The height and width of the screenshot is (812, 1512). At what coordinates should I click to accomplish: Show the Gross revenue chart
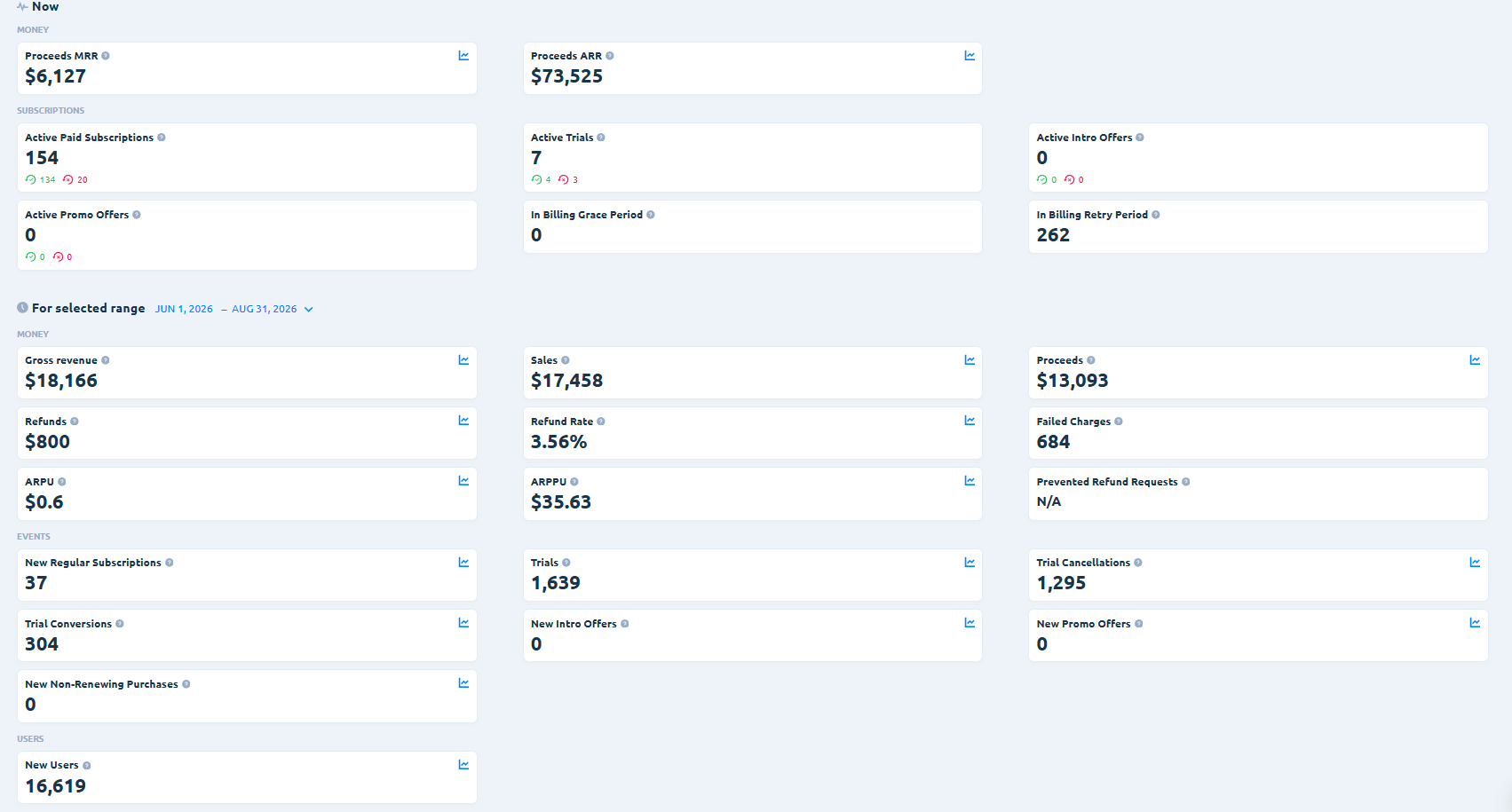463,360
